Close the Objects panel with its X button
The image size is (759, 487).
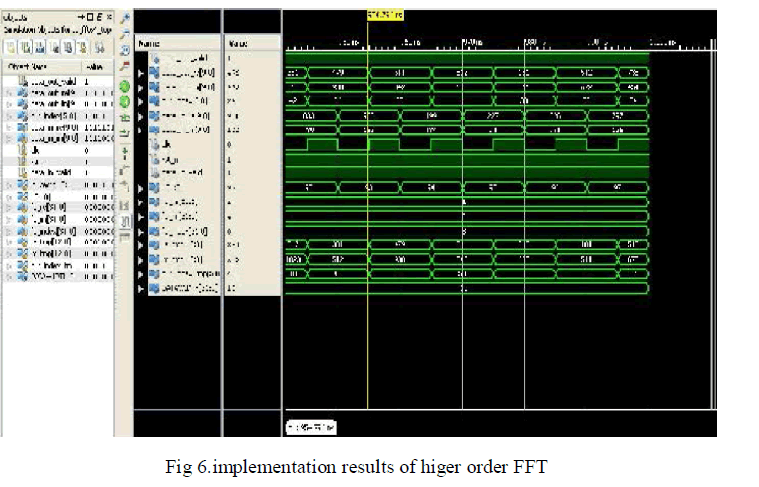[110, 19]
